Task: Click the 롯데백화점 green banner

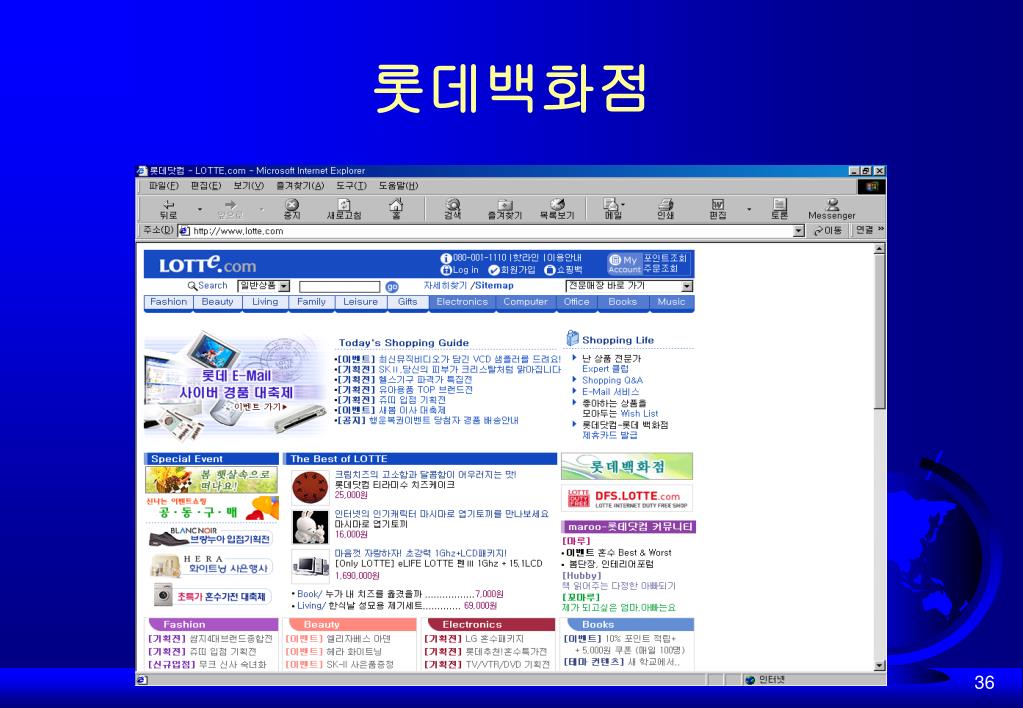Action: click(x=626, y=467)
